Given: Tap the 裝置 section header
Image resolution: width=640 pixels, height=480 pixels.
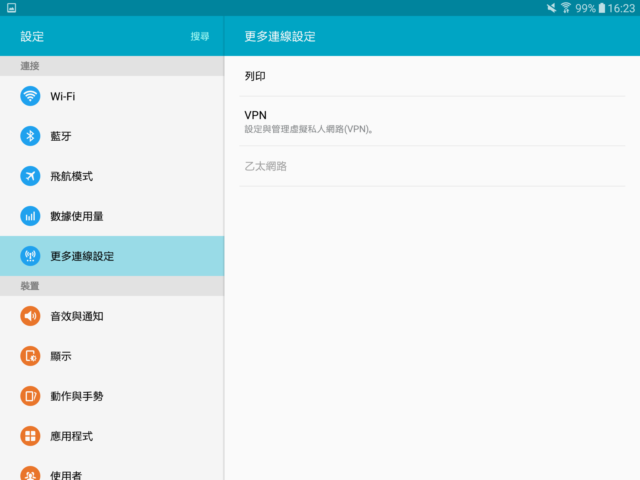Looking at the screenshot, I should 30,286.
